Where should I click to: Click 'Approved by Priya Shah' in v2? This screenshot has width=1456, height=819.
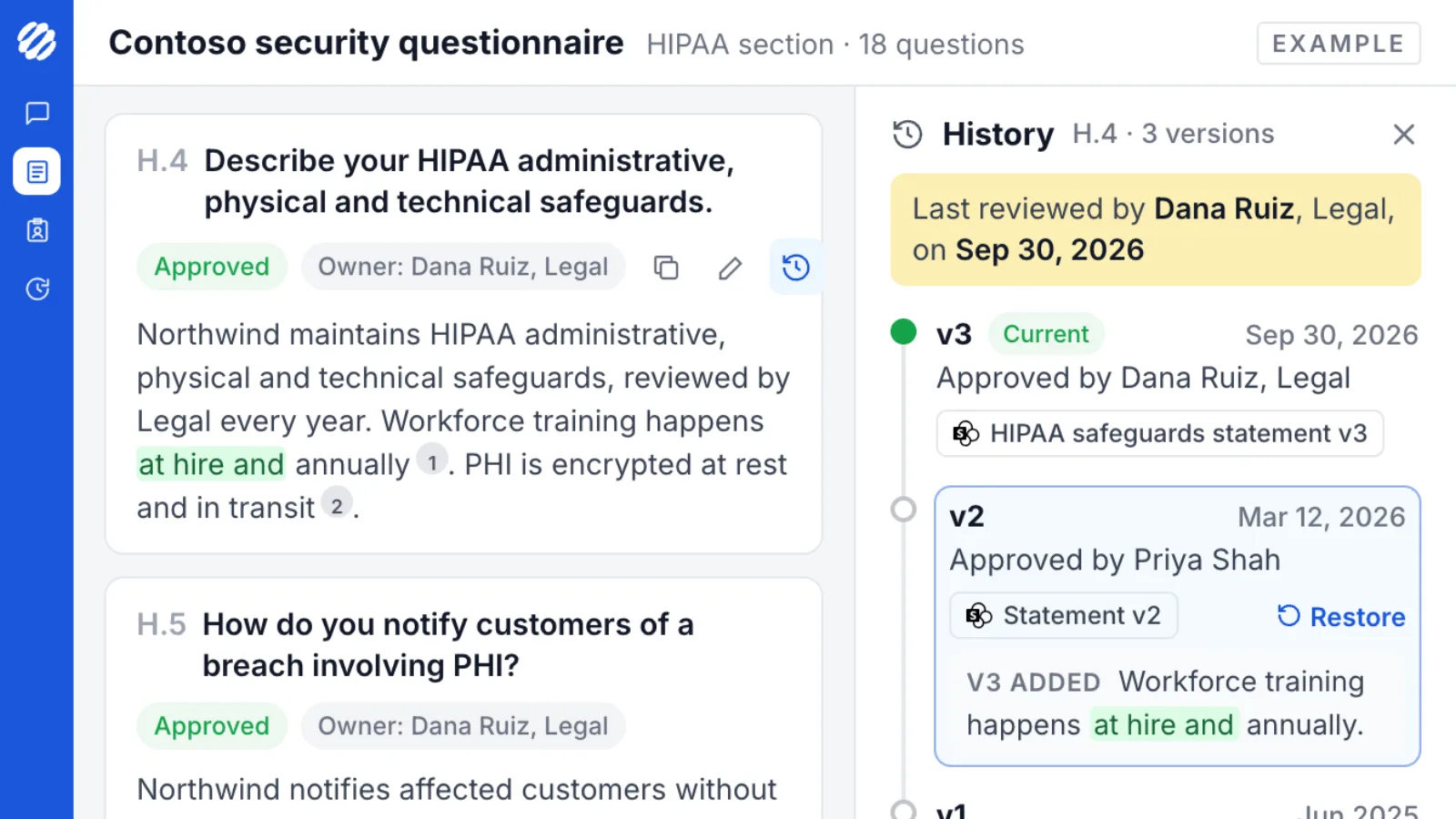[1115, 560]
